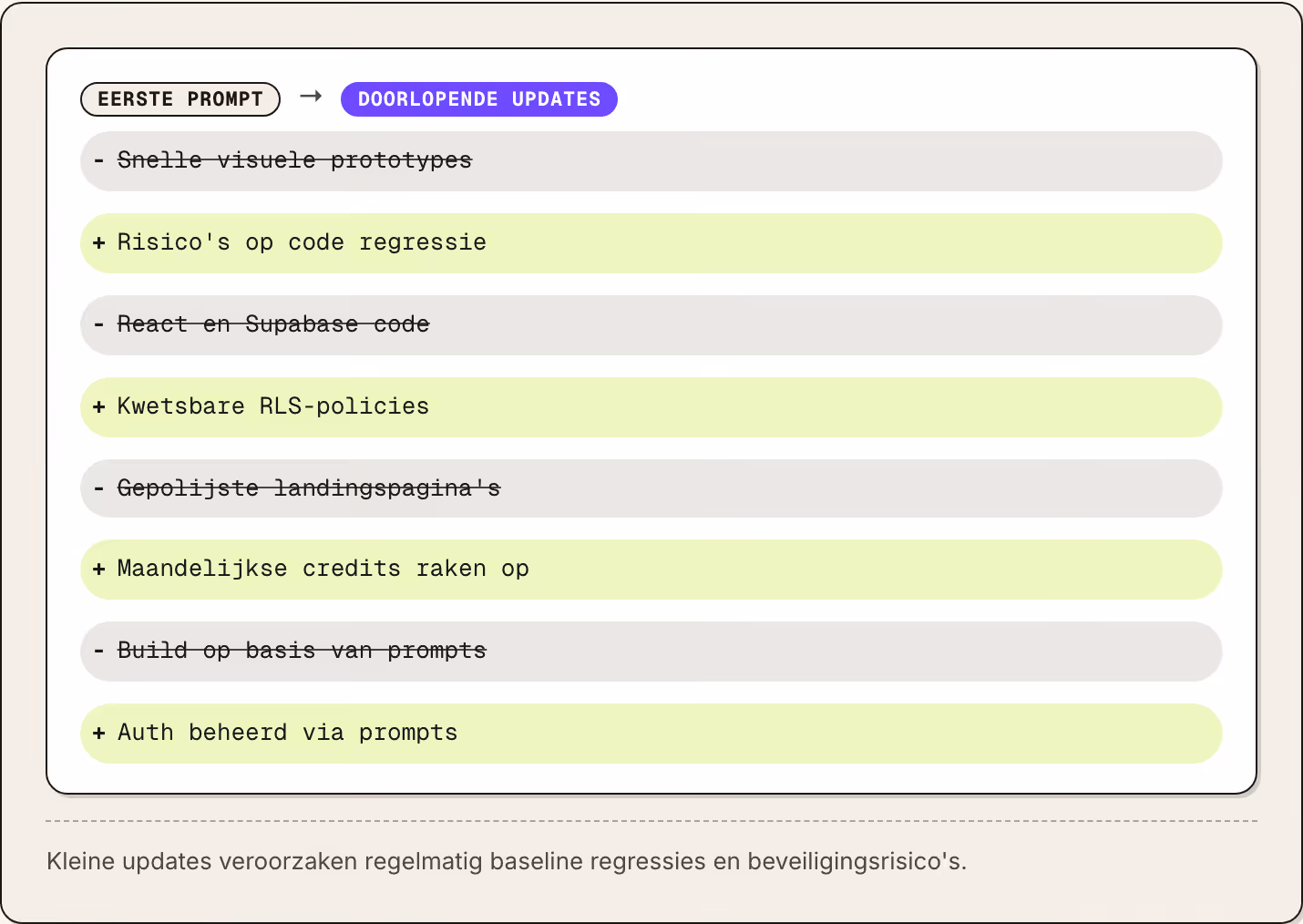
Task: Click the removed line 'Build op basis van prompts'
Action: [651, 652]
